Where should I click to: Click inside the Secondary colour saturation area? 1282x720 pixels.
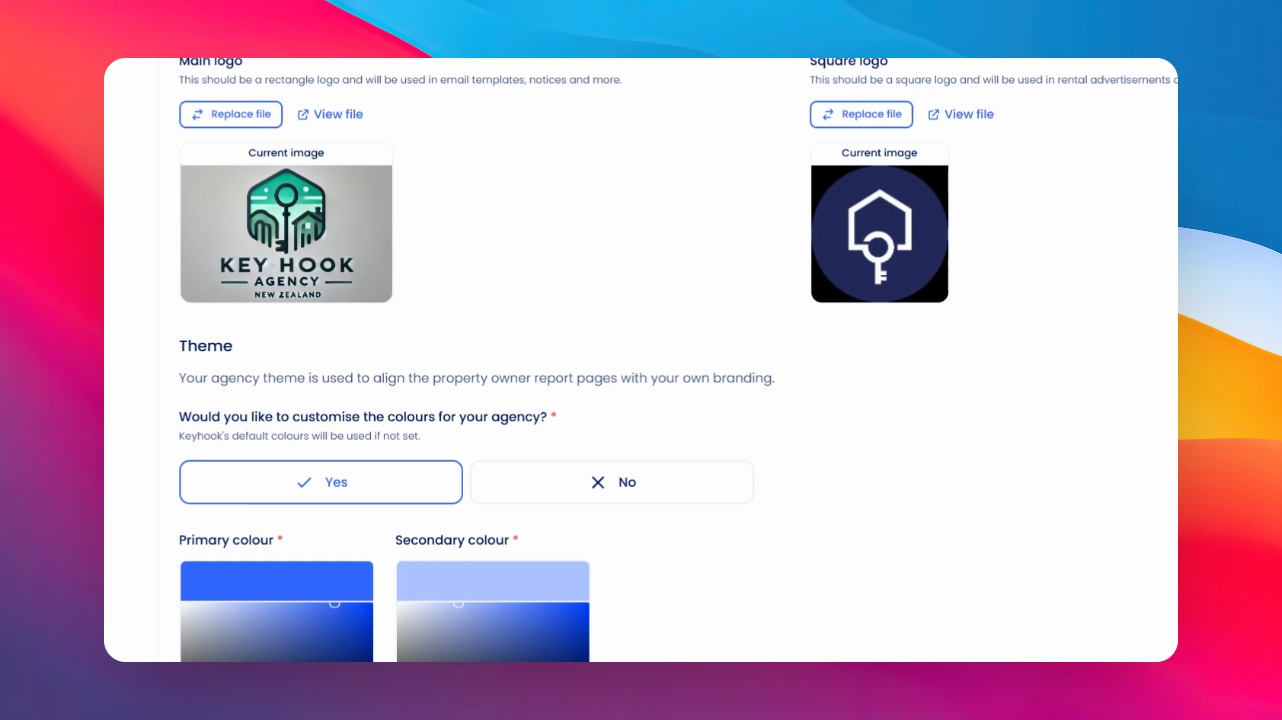(493, 632)
